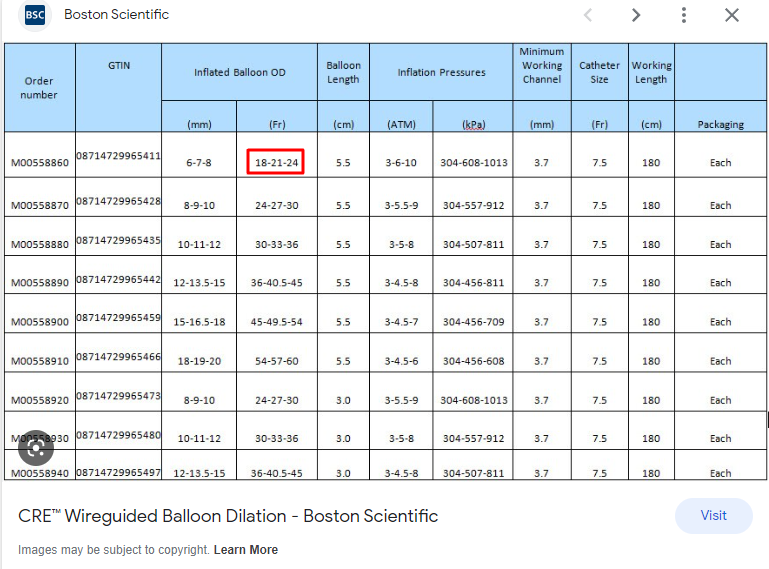
Task: Close the image preview panel
Action: pyautogui.click(x=732, y=15)
